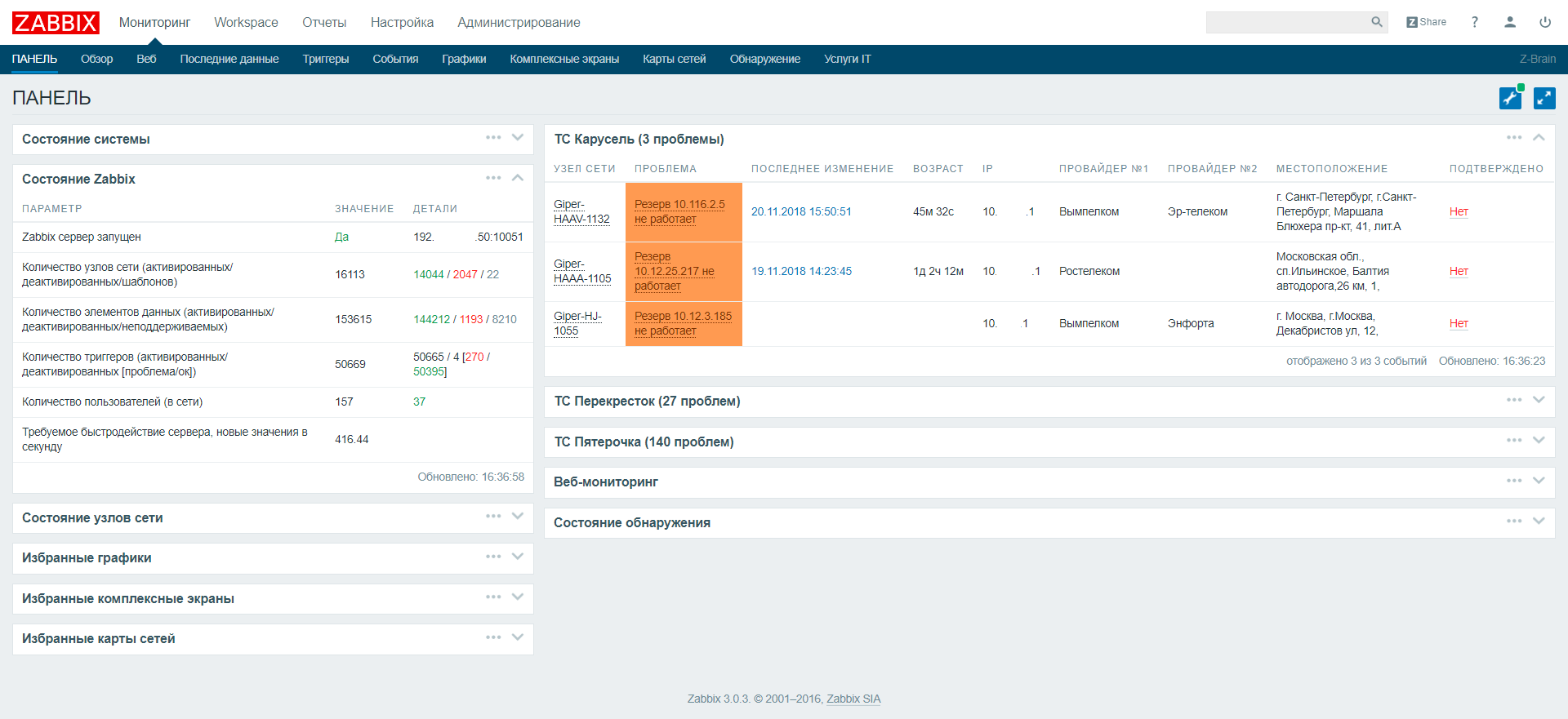Open the Комплексные экраны tab
The height and width of the screenshot is (719, 1568).
coord(564,59)
